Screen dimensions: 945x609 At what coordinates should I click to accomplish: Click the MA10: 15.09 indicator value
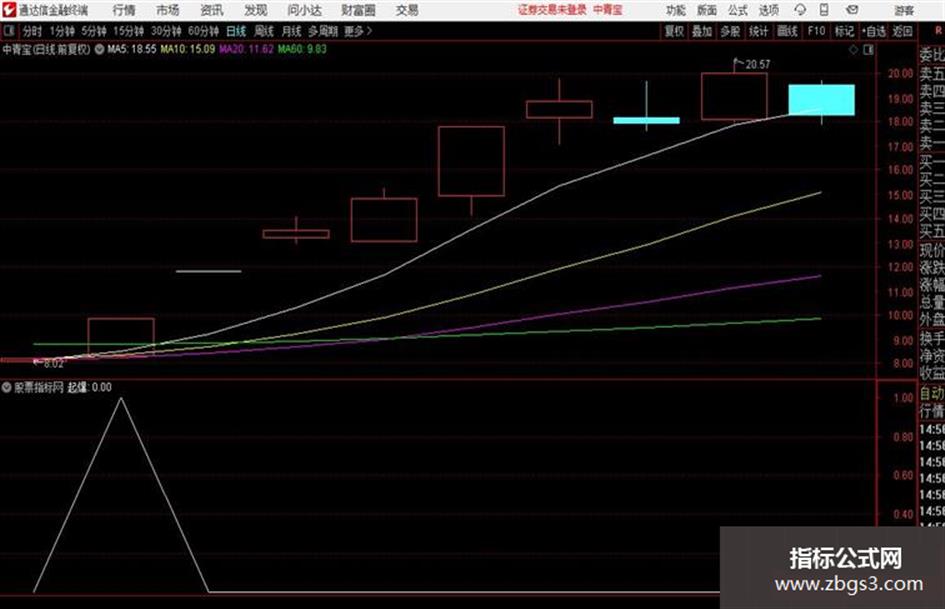coord(187,49)
